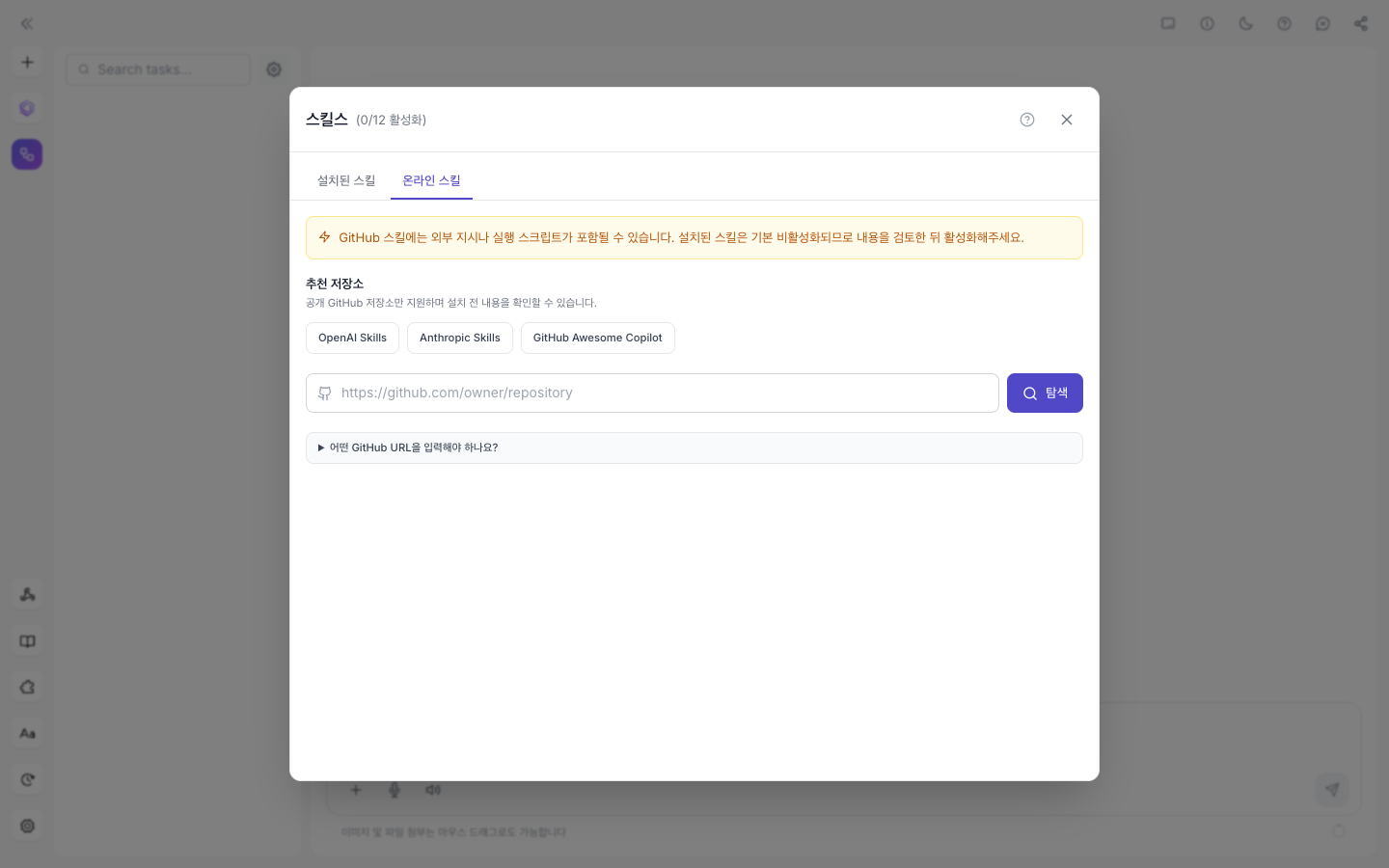Click the plus attach icon below chat input
This screenshot has width=1389, height=868.
coord(356,790)
